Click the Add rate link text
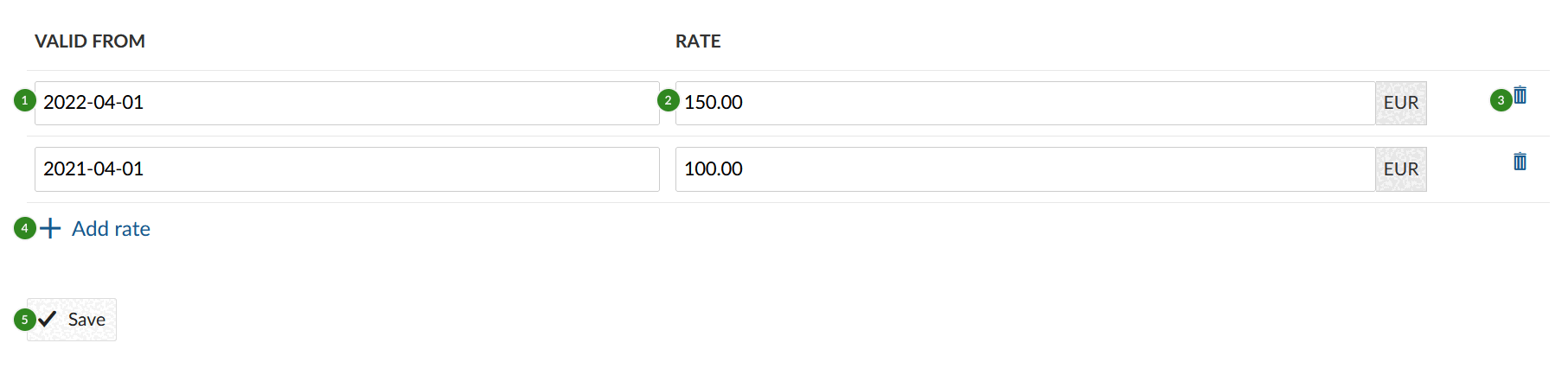This screenshot has width=1568, height=381. point(111,229)
